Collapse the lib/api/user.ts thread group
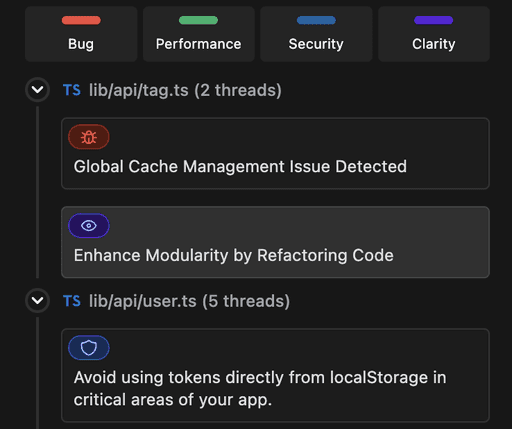The width and height of the screenshot is (512, 429). click(38, 301)
